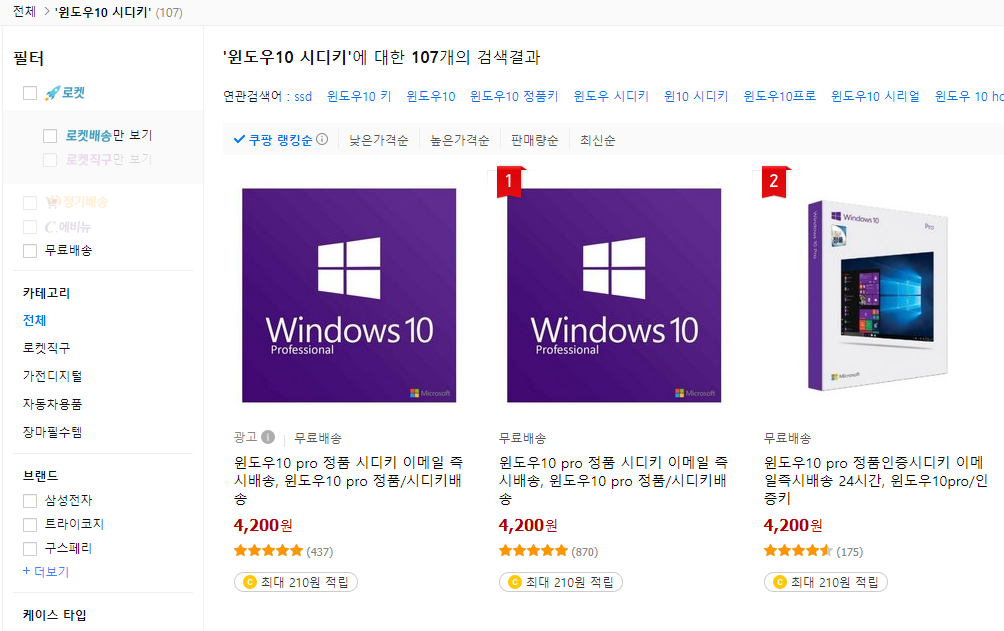Open the sponsored product title 윈도우10 pro 정품 시디키
Image resolution: width=1004 pixels, height=631 pixels.
click(x=348, y=480)
